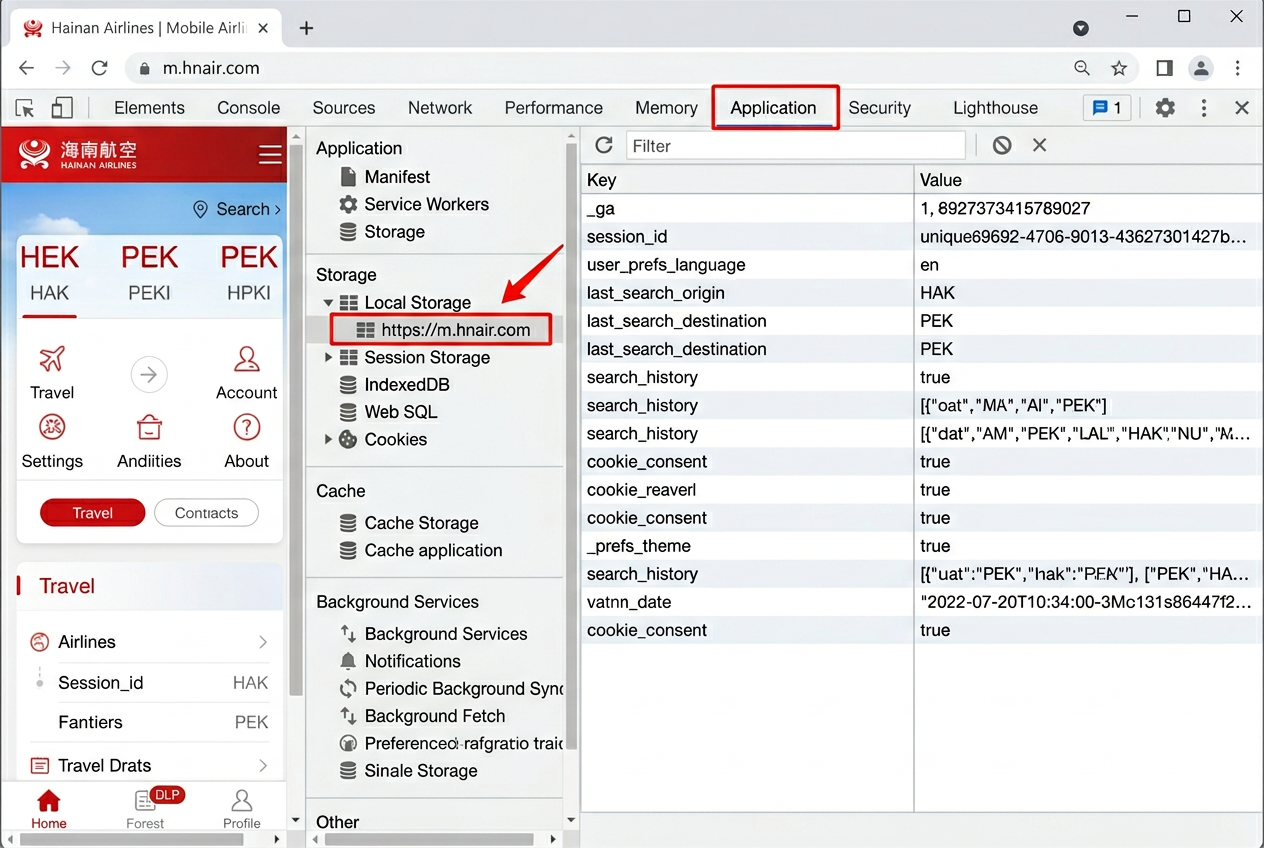This screenshot has width=1264, height=848.
Task: Select the inspect element picker icon
Action: click(25, 108)
